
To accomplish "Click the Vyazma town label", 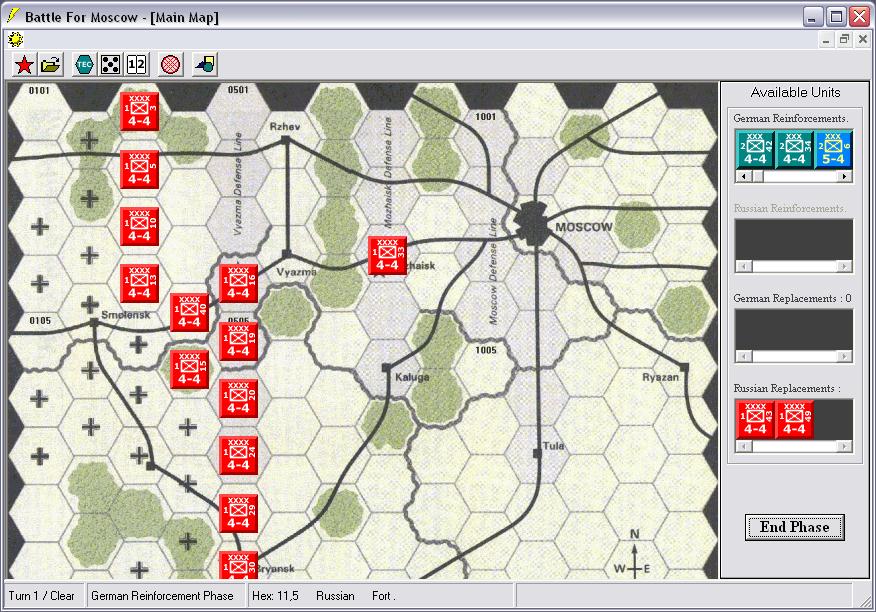I will click(x=297, y=272).
